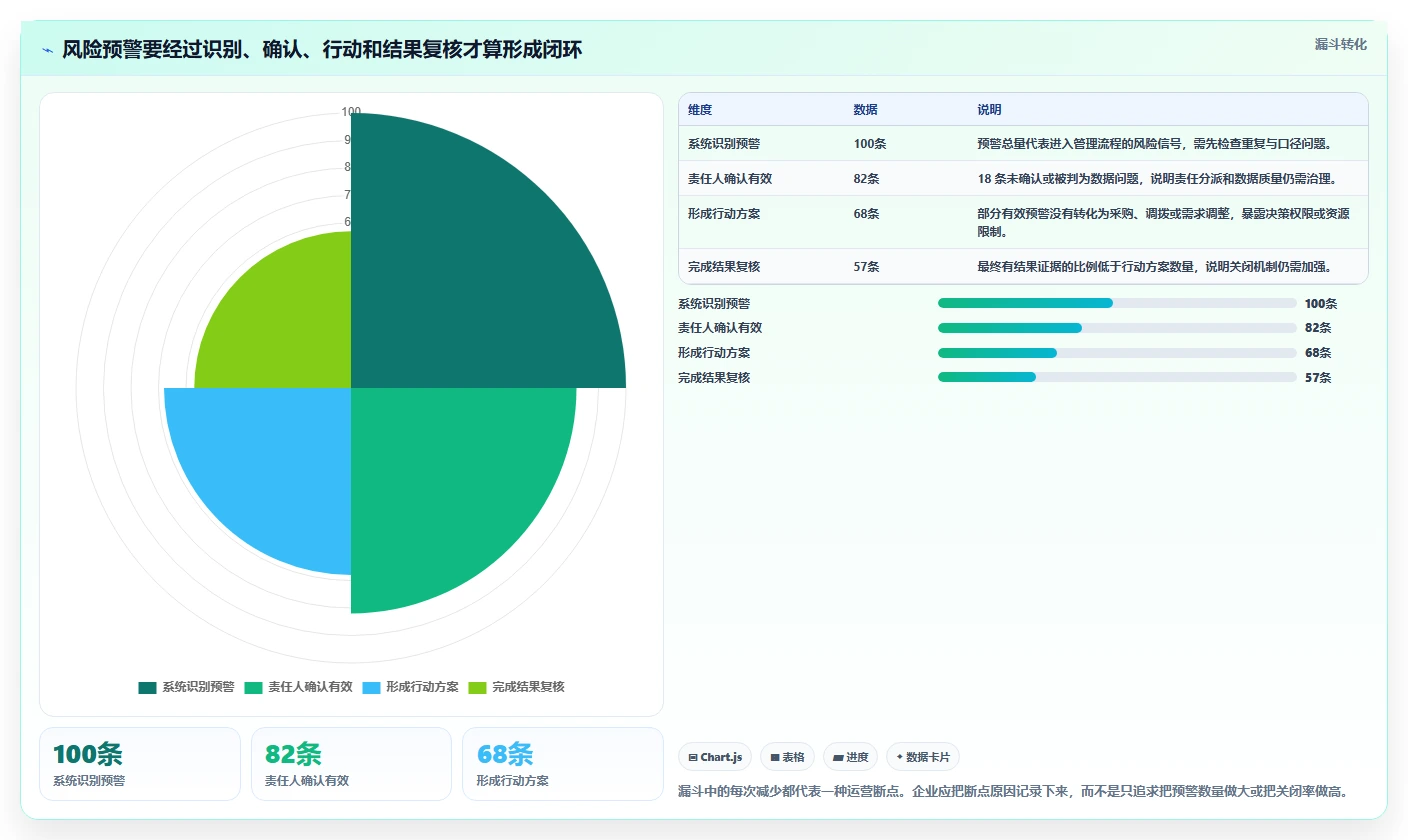
Task: Click the description starting 预警总量代表
Action: tap(1157, 144)
